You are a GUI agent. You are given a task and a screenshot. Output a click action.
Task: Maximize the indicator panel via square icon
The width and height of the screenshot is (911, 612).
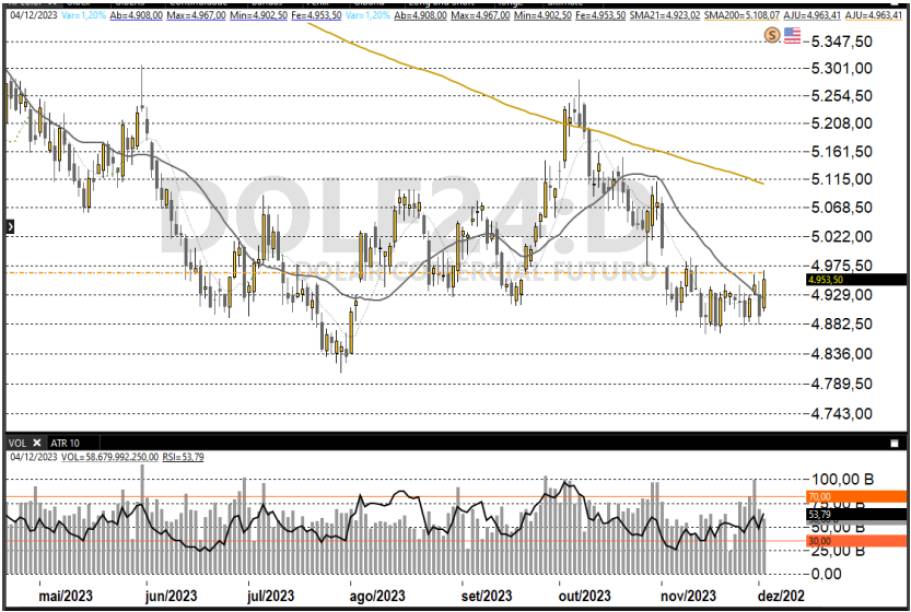(894, 442)
